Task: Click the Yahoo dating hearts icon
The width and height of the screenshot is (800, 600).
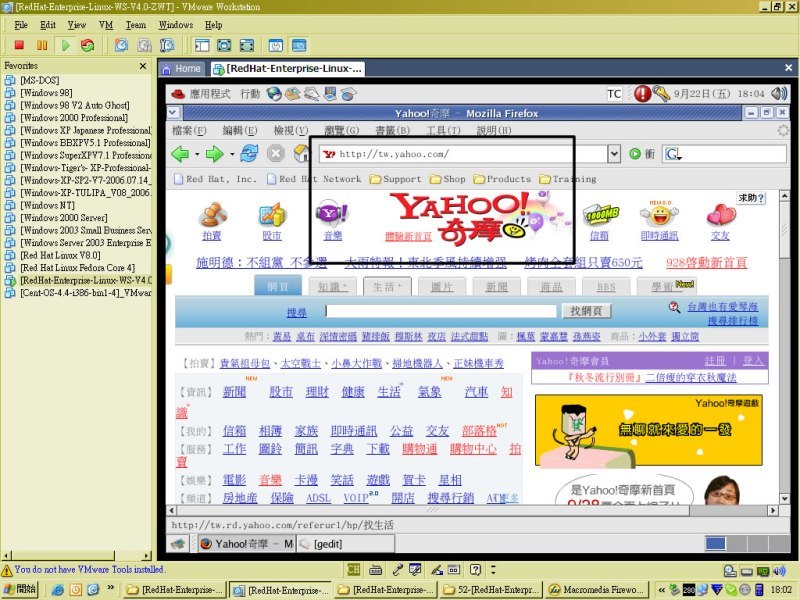Action: coord(720,214)
